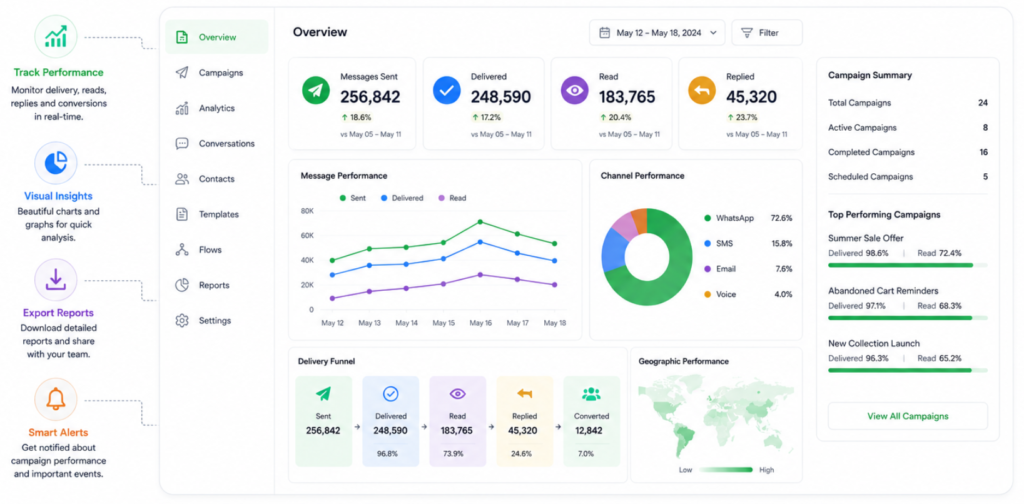This screenshot has height=504, width=1024.
Task: Toggle SMS in the channel legend
Action: pos(748,244)
